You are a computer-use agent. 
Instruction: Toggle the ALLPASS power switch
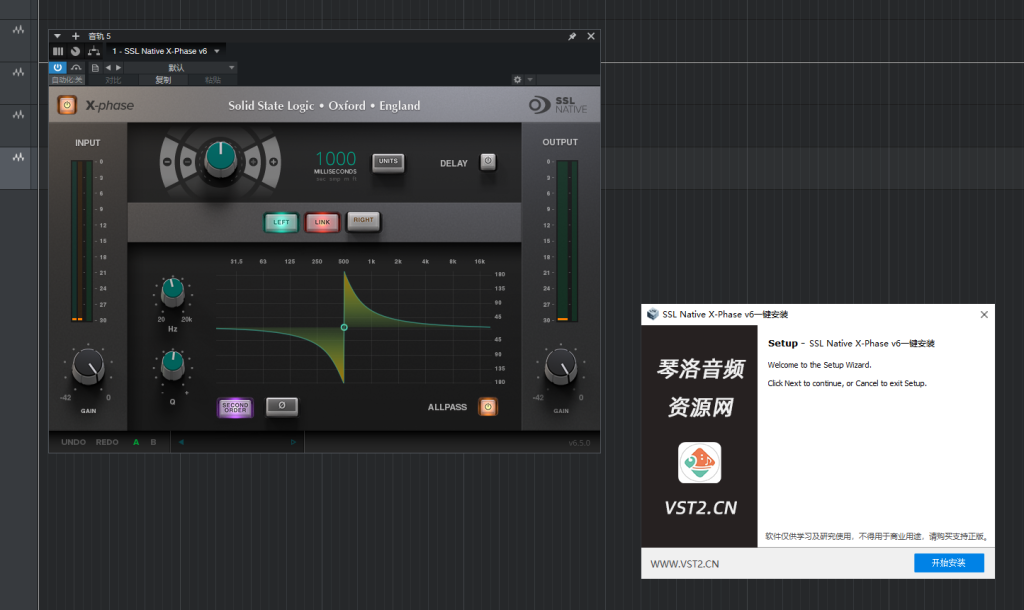[x=490, y=406]
